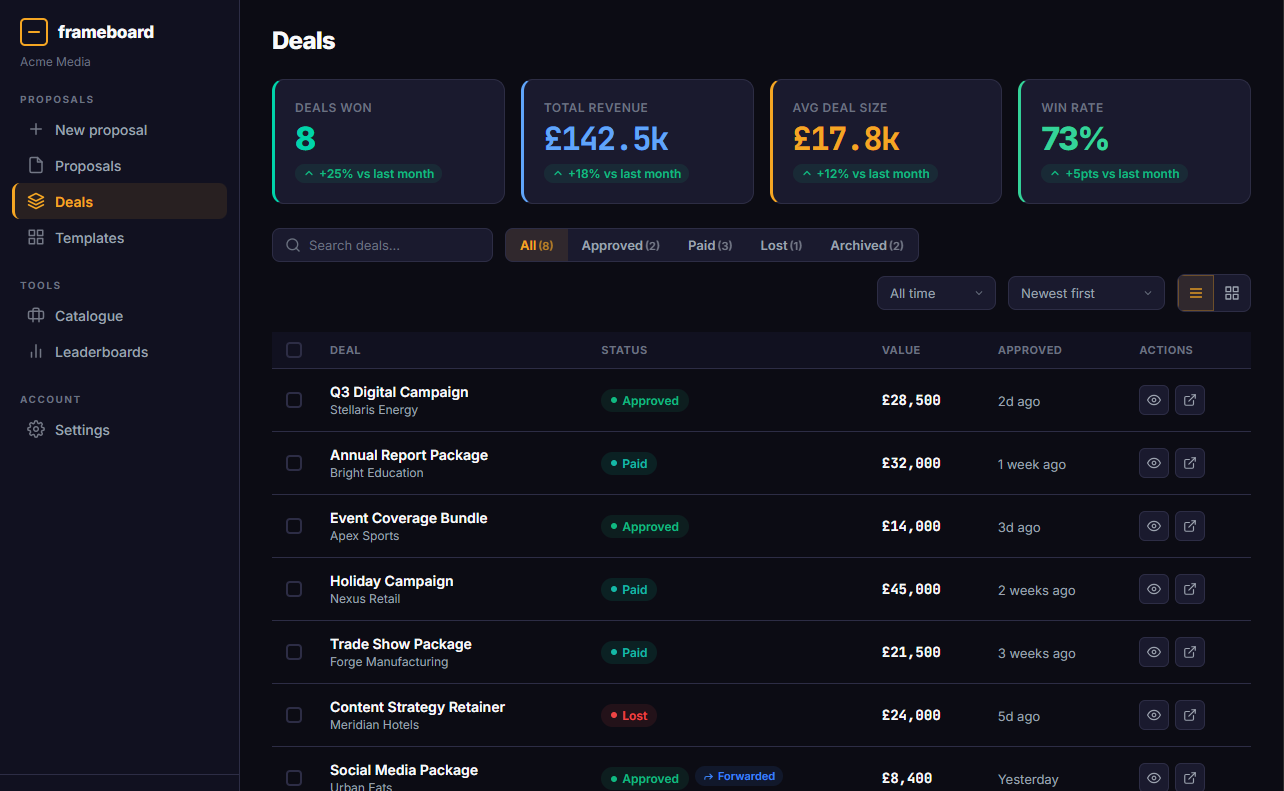The width and height of the screenshot is (1284, 791).
Task: Check the Holiday Campaign row
Action: (x=294, y=589)
